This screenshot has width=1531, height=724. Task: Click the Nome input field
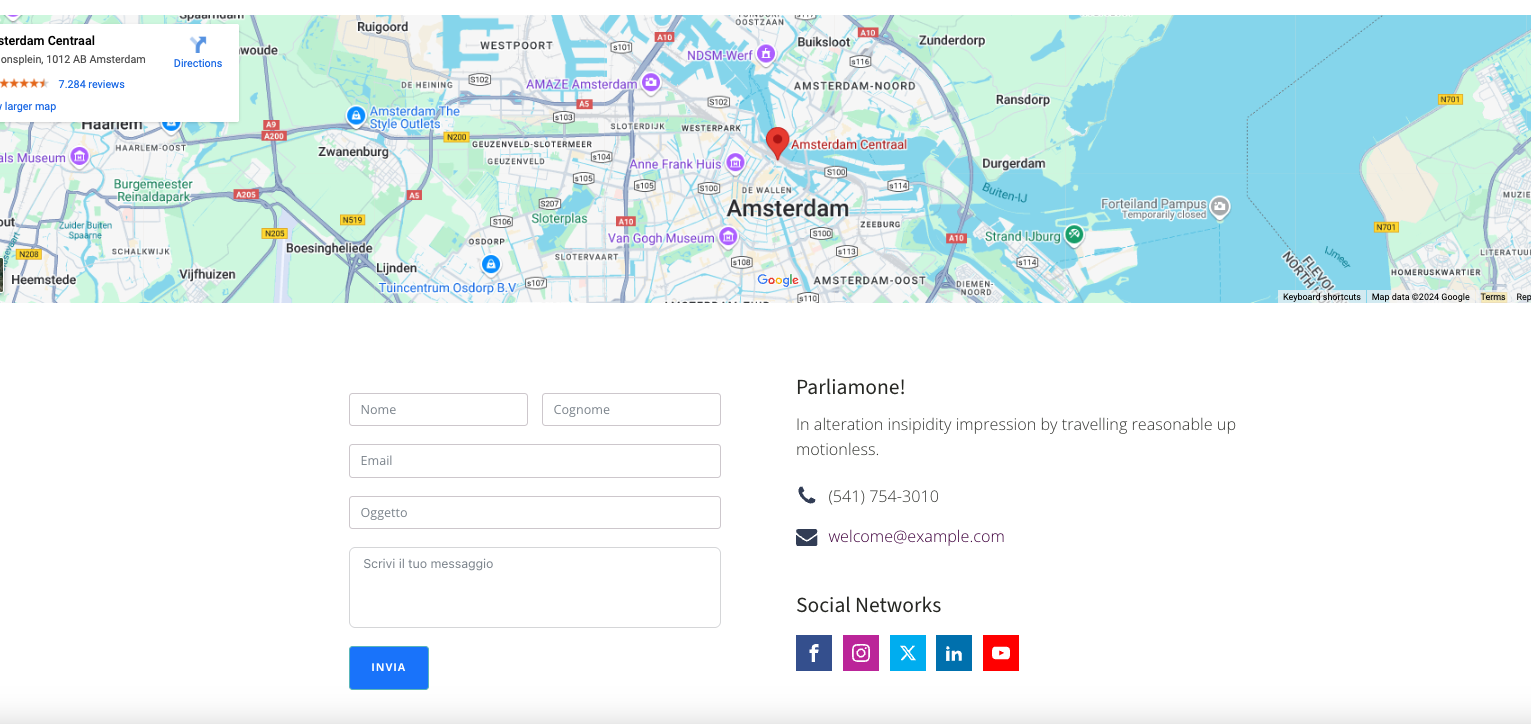coord(438,409)
